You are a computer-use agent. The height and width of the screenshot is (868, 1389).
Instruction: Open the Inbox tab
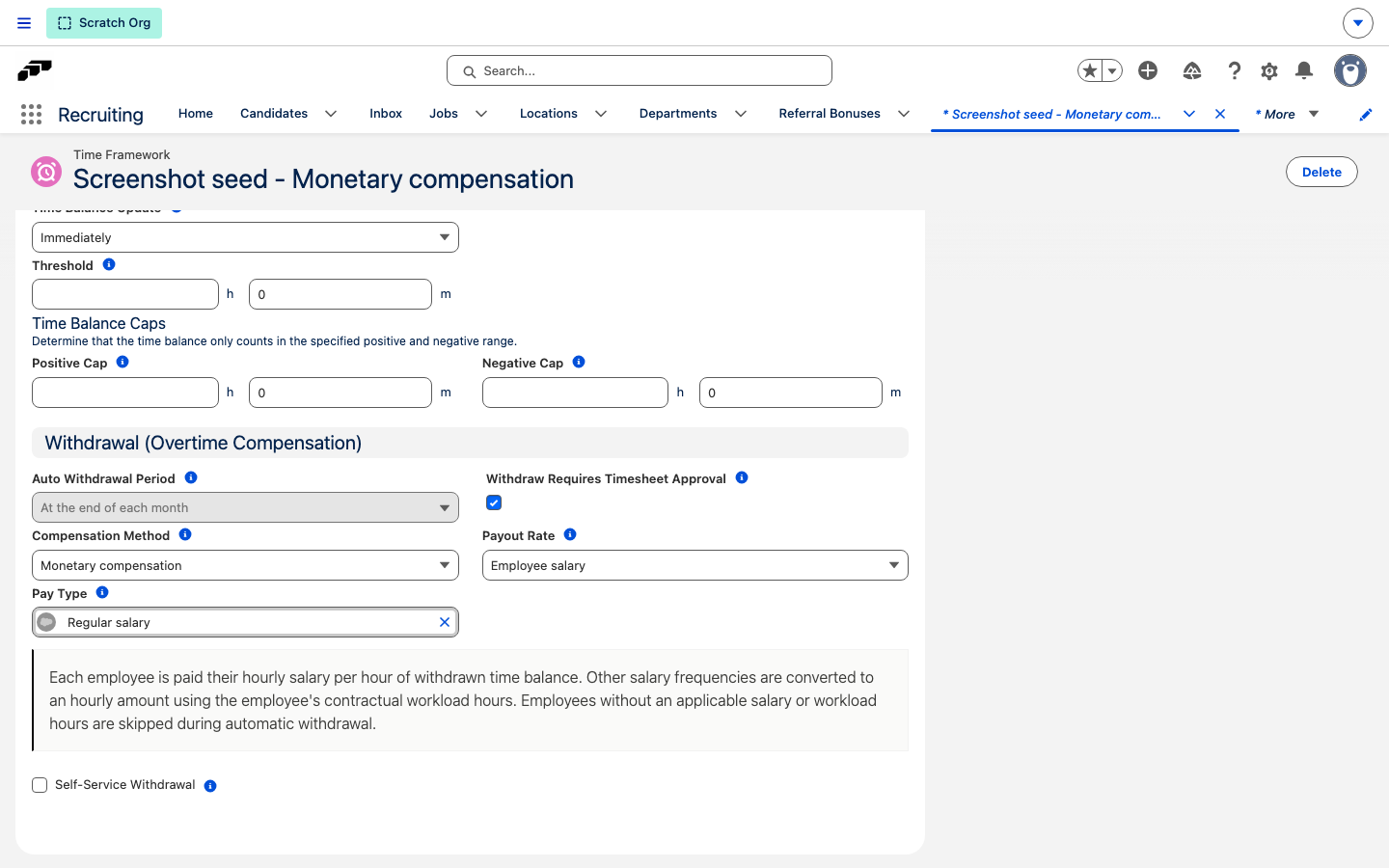click(386, 114)
